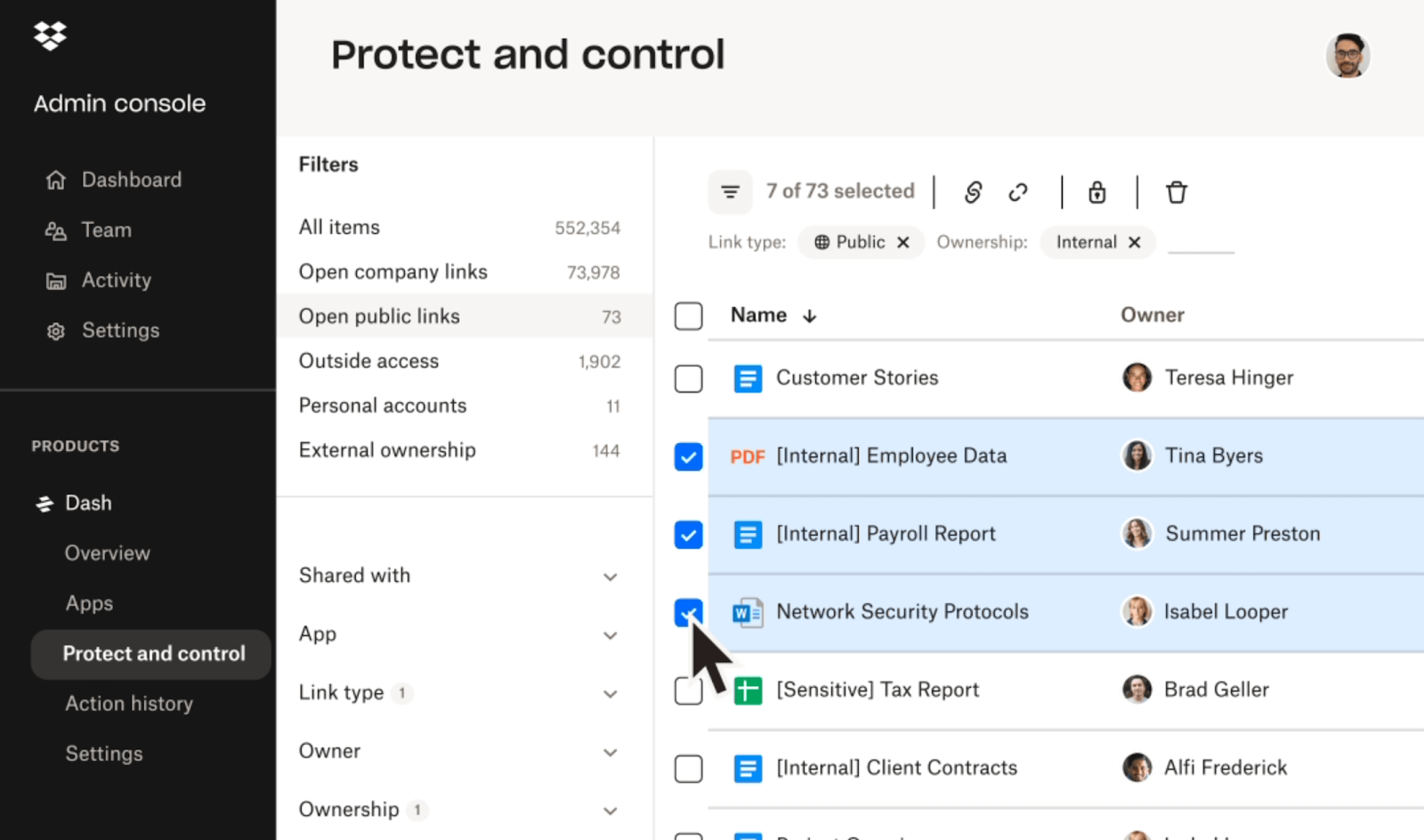This screenshot has width=1424, height=840.
Task: Check the Customer Stories row checkbox
Action: [688, 378]
